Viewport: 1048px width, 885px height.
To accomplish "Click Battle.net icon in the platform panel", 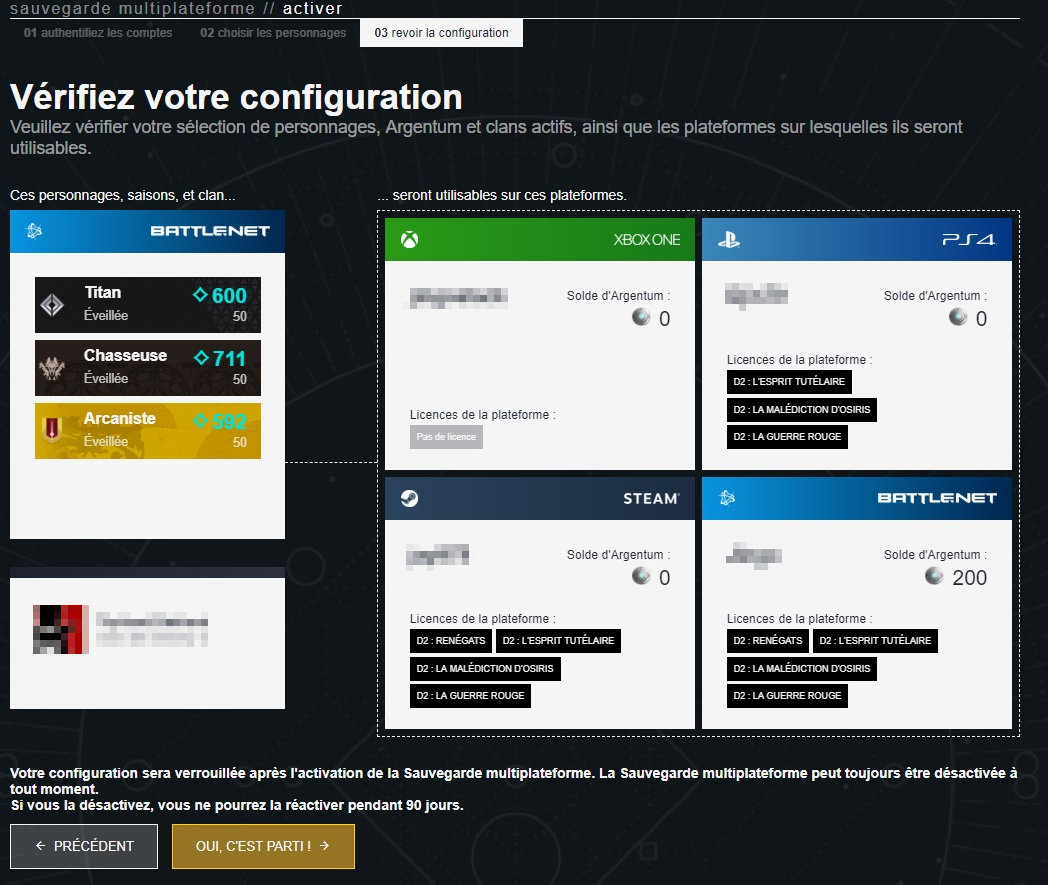I will [x=727, y=498].
